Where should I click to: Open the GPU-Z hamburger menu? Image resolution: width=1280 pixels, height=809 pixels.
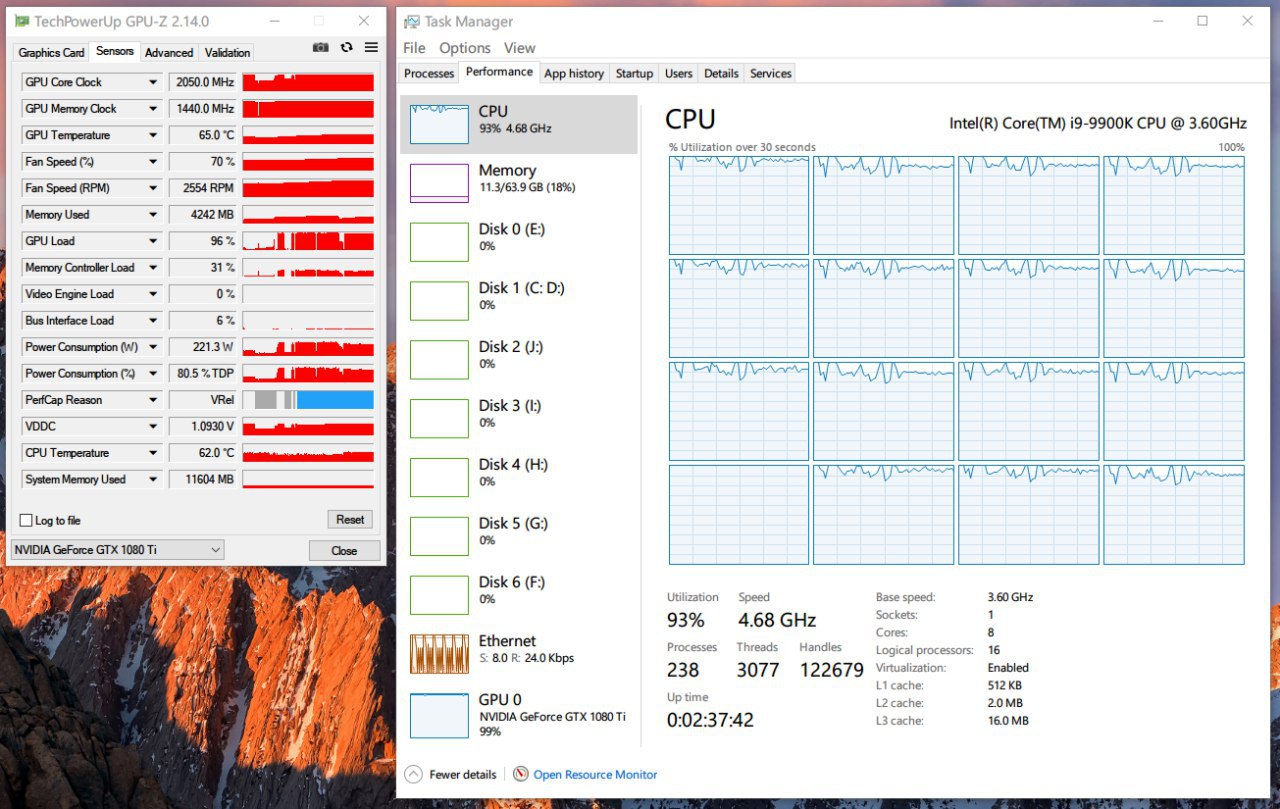(371, 47)
